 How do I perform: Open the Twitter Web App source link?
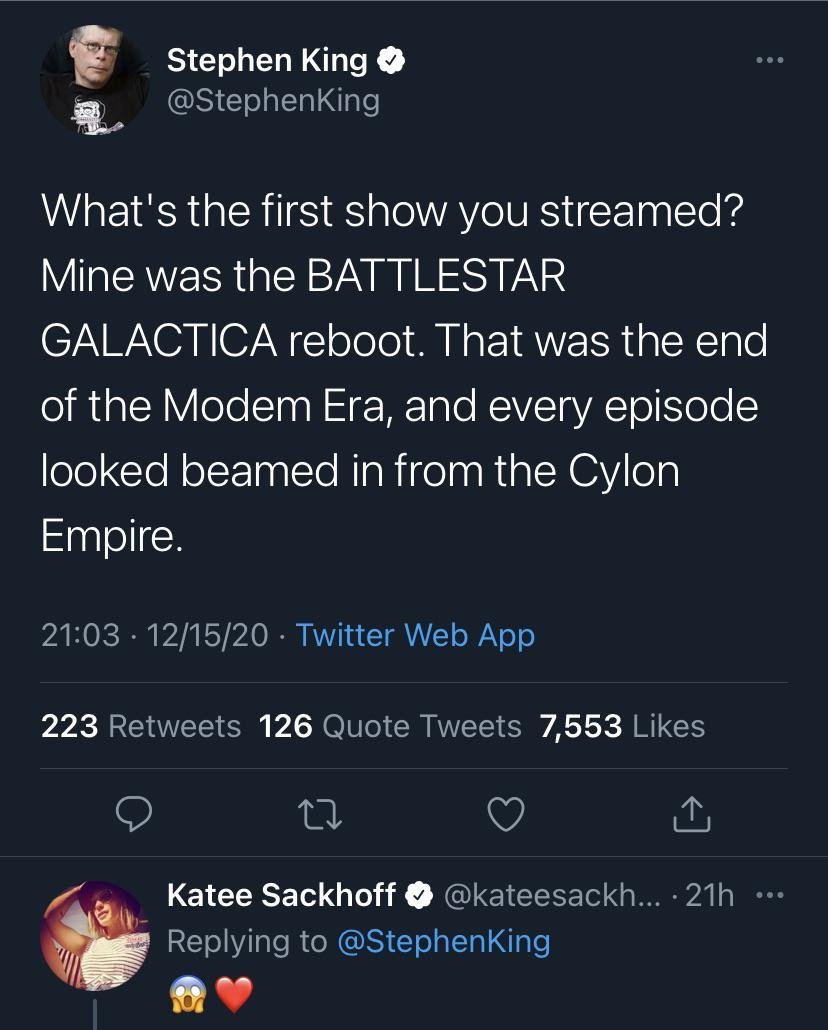coord(415,635)
